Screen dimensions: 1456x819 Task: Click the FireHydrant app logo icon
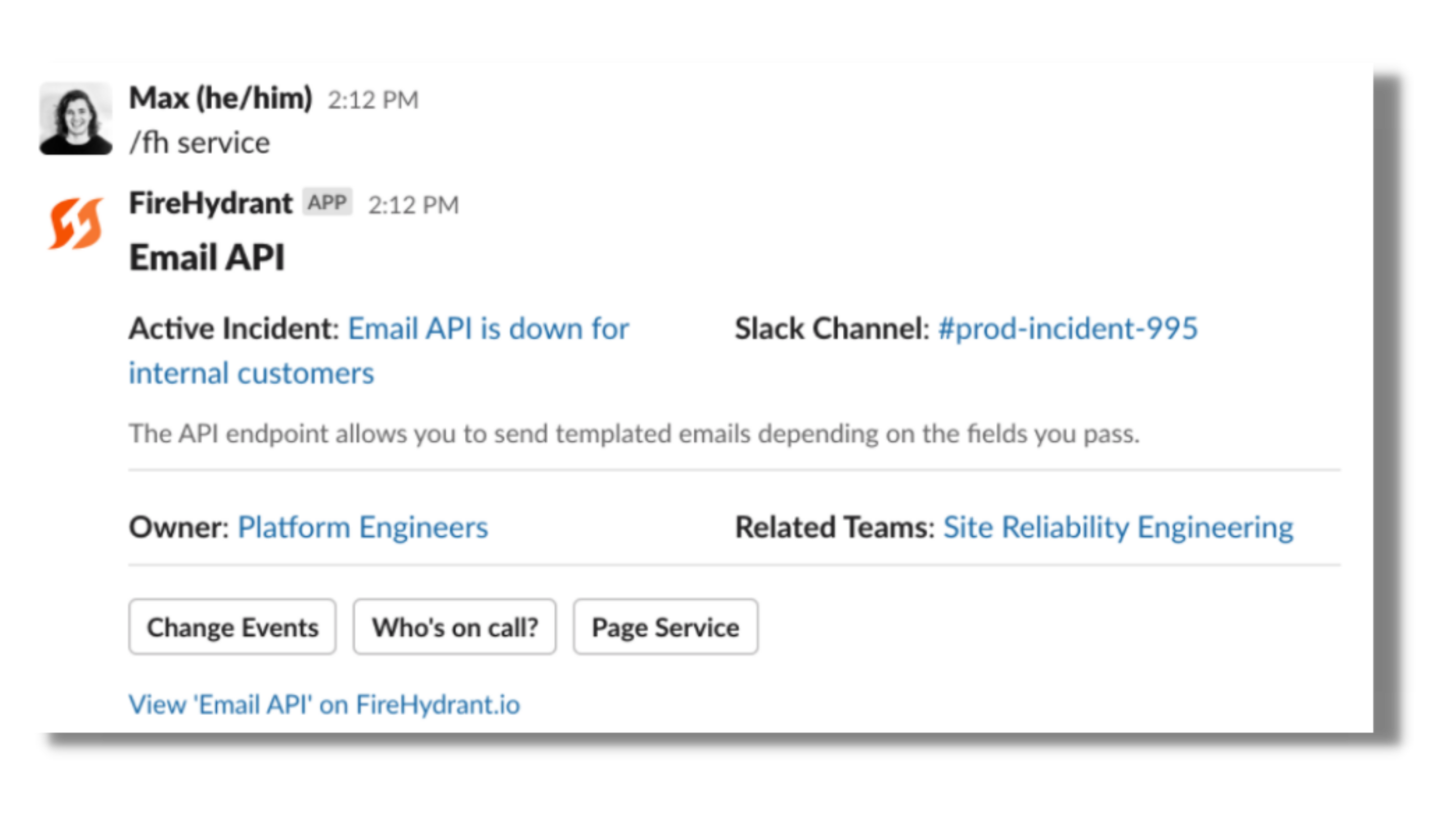(x=76, y=223)
